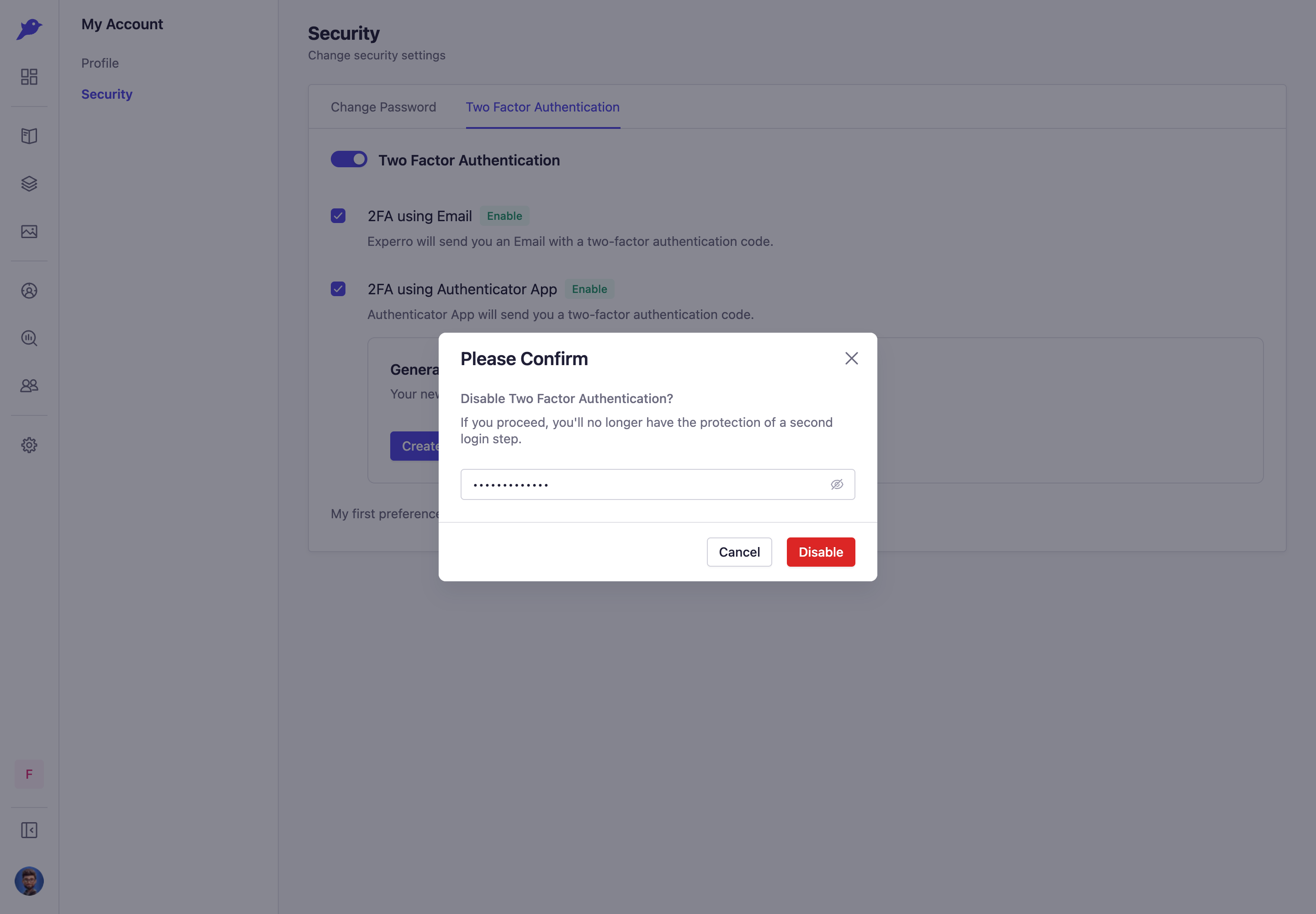
Task: Open the settings gear icon
Action: [29, 445]
